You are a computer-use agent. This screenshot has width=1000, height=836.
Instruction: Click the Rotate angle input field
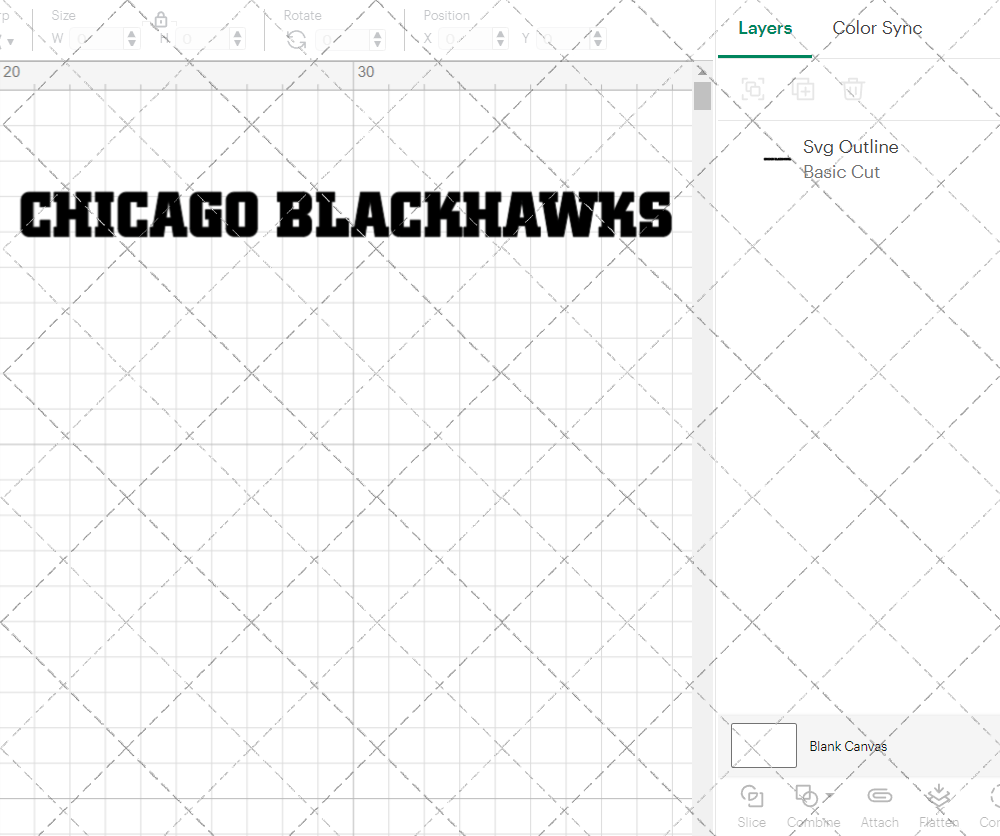tap(343, 39)
